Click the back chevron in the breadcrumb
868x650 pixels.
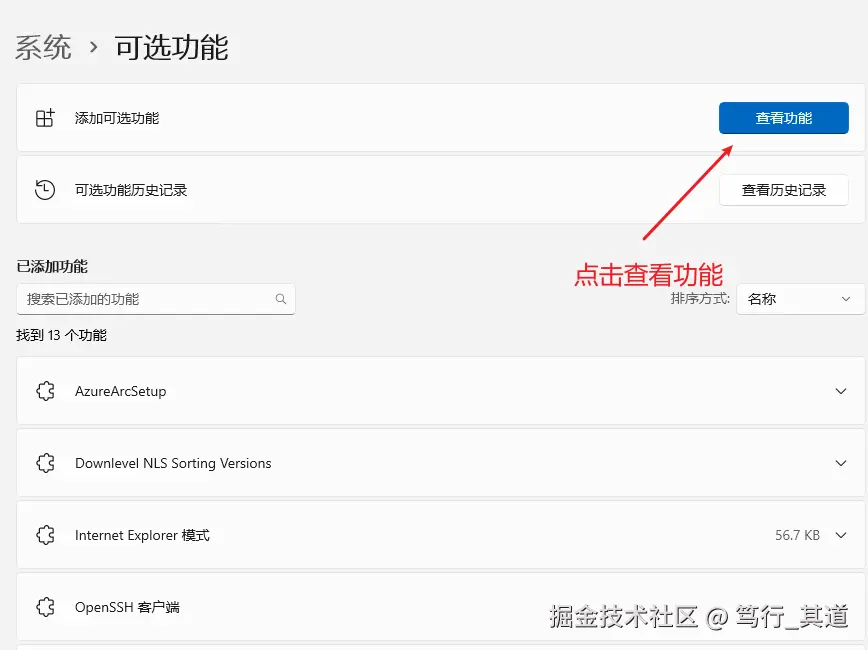(93, 47)
